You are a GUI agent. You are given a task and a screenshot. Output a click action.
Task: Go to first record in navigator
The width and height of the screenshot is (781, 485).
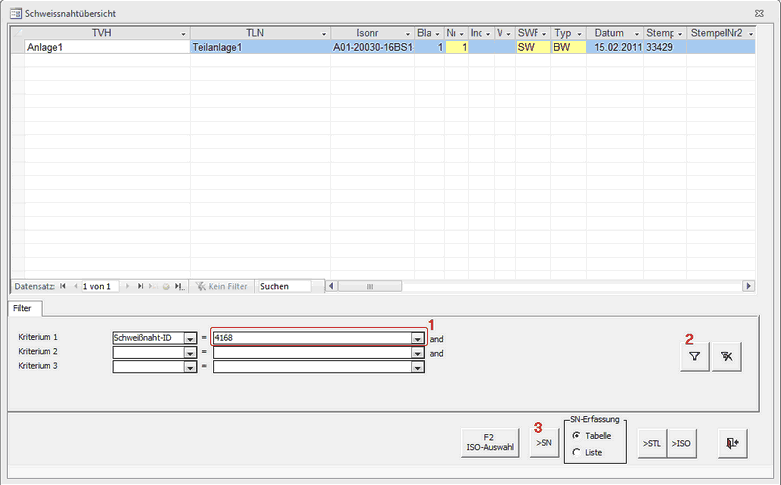click(63, 286)
